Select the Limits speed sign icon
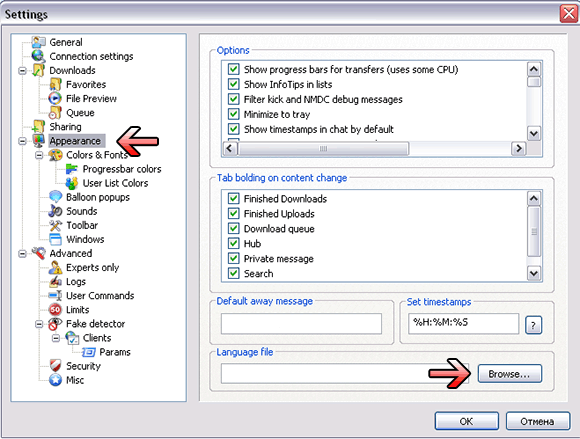 55,309
